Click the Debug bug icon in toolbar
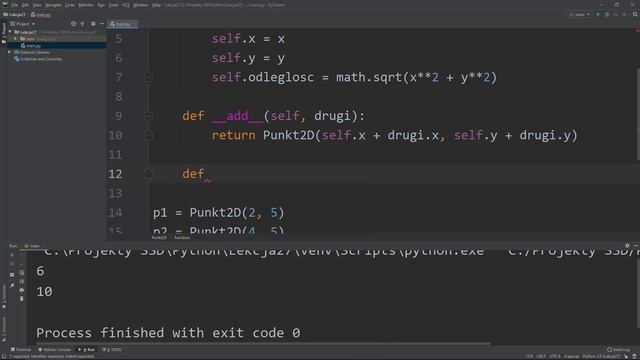The image size is (640, 360). (x=607, y=15)
